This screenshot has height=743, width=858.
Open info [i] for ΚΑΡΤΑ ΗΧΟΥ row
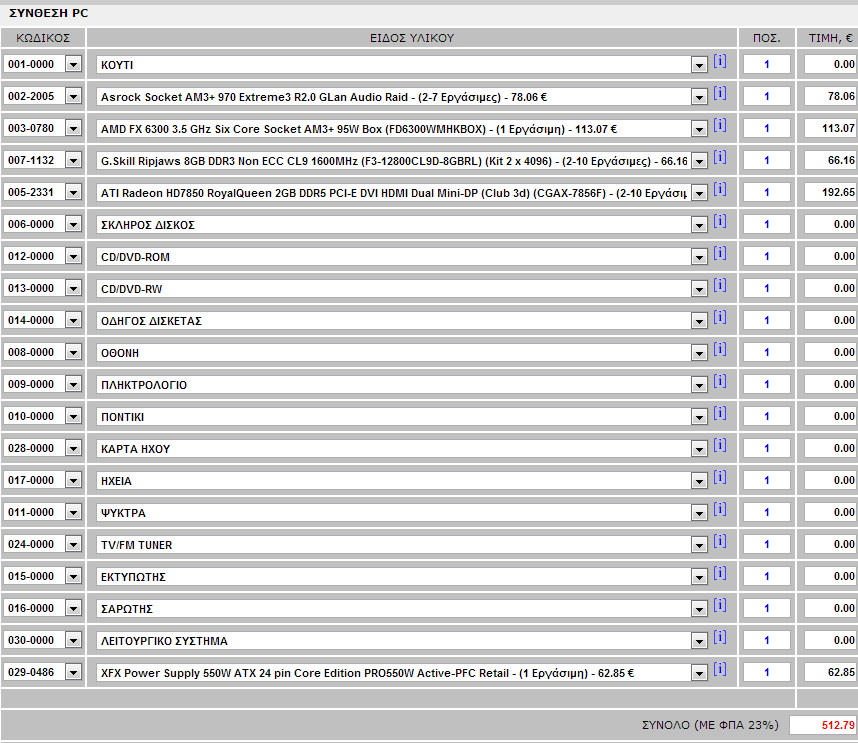[720, 445]
